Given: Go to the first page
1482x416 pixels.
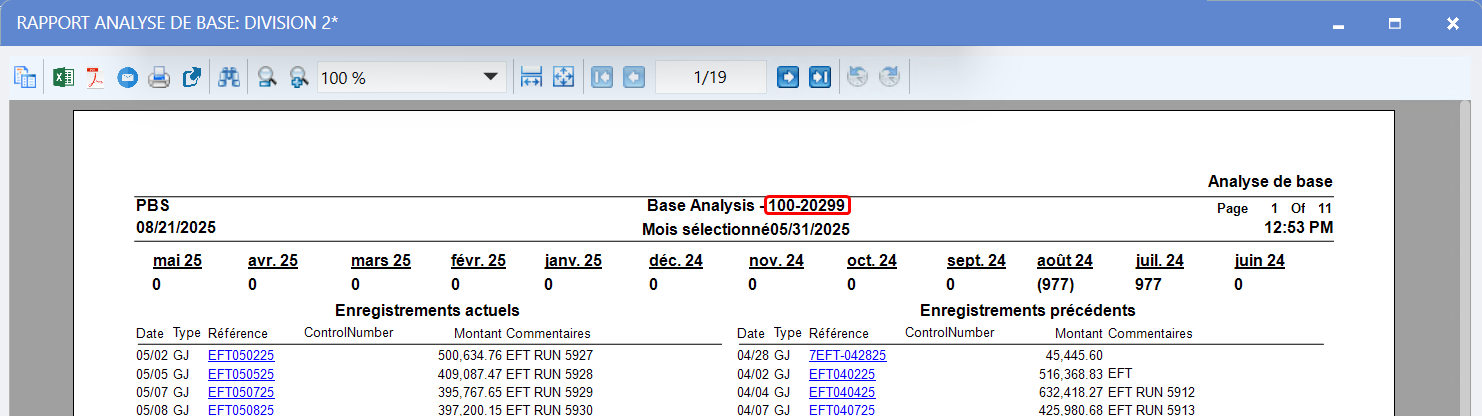Looking at the screenshot, I should tap(601, 78).
